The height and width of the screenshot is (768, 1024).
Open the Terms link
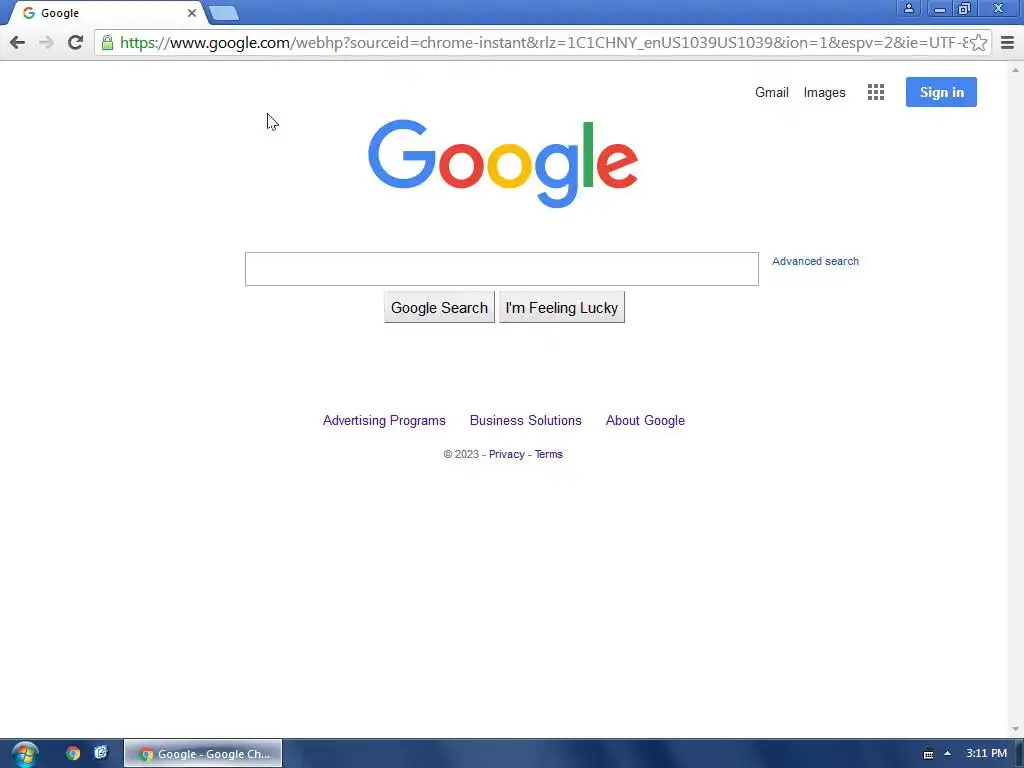point(549,455)
